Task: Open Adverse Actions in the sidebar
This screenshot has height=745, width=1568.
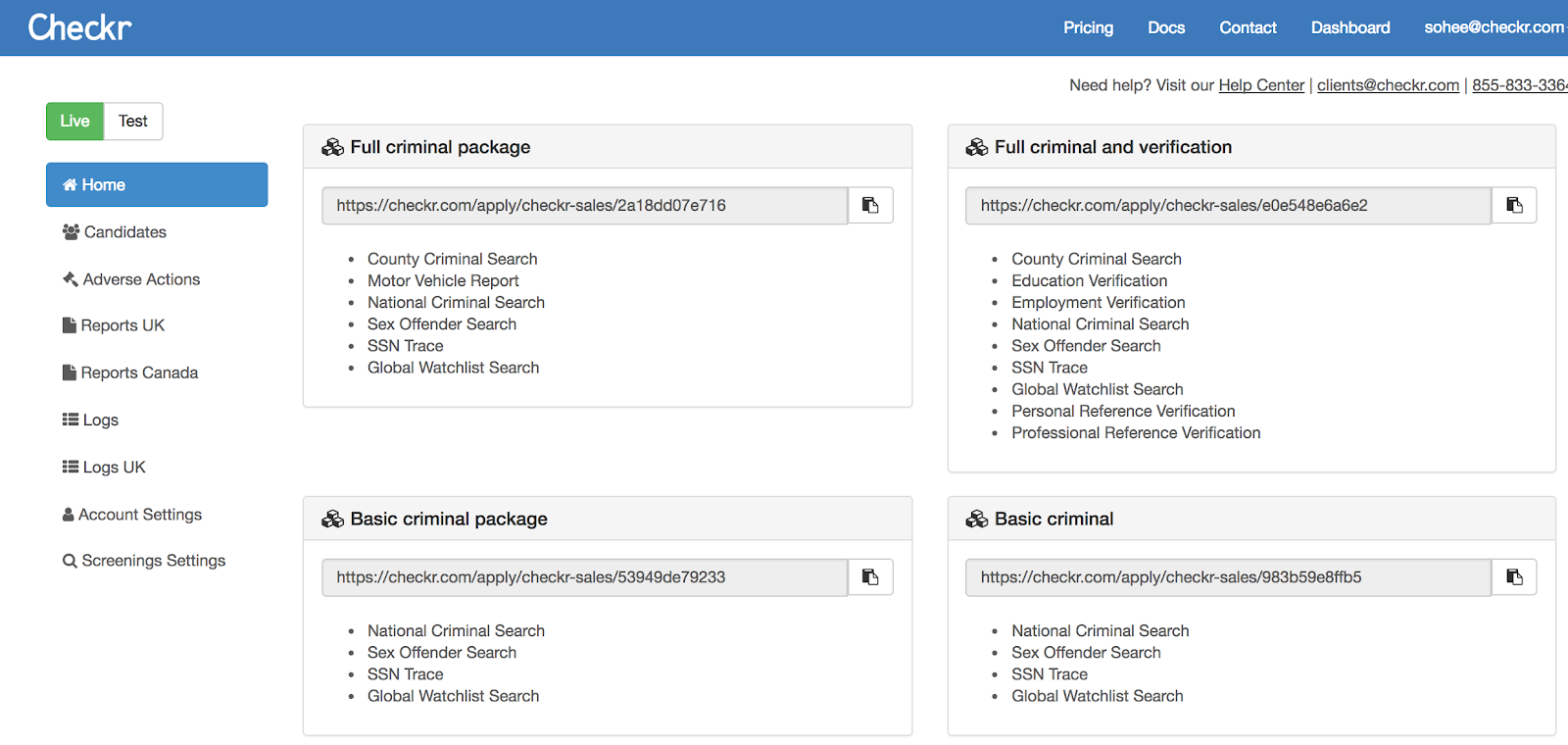Action: [x=157, y=279]
